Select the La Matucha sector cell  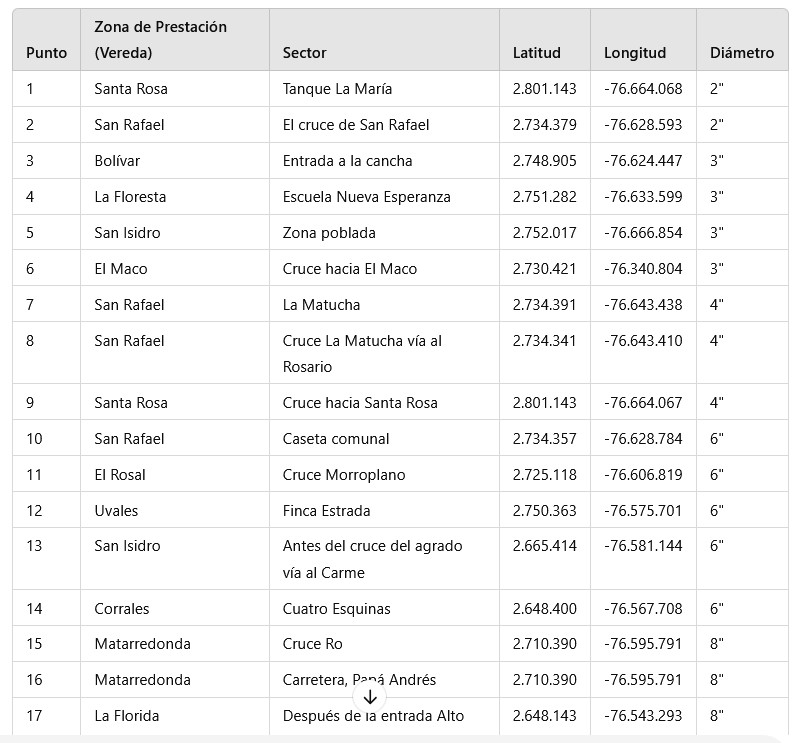pyautogui.click(x=321, y=305)
